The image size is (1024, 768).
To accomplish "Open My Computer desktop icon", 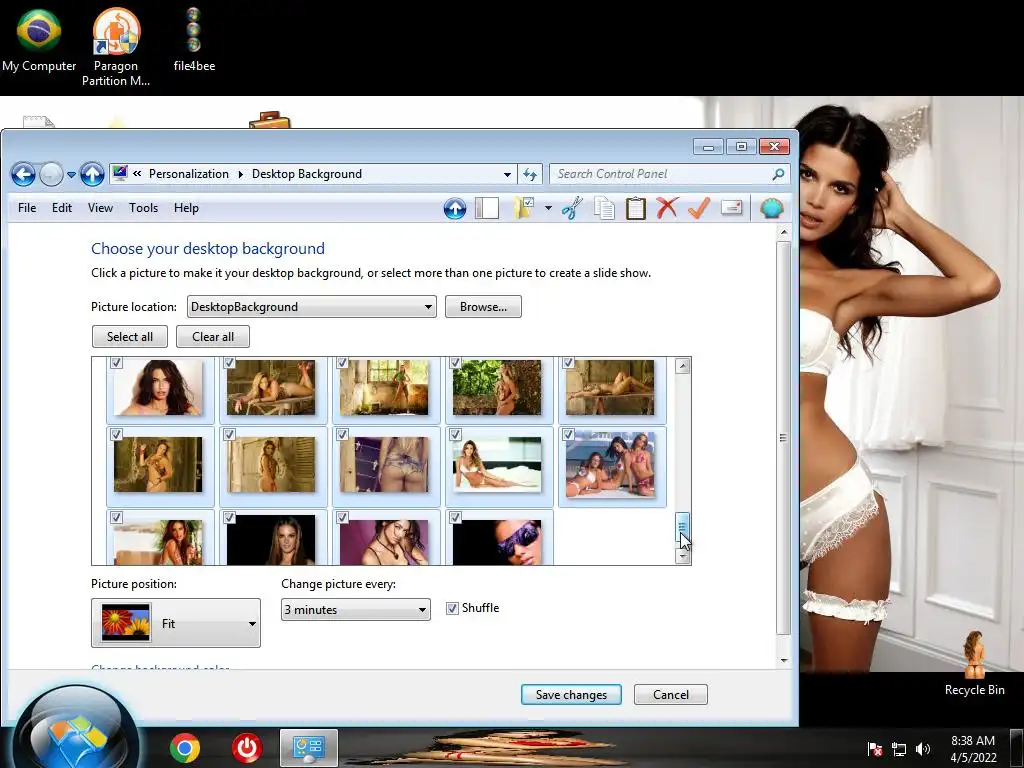I will tap(39, 39).
